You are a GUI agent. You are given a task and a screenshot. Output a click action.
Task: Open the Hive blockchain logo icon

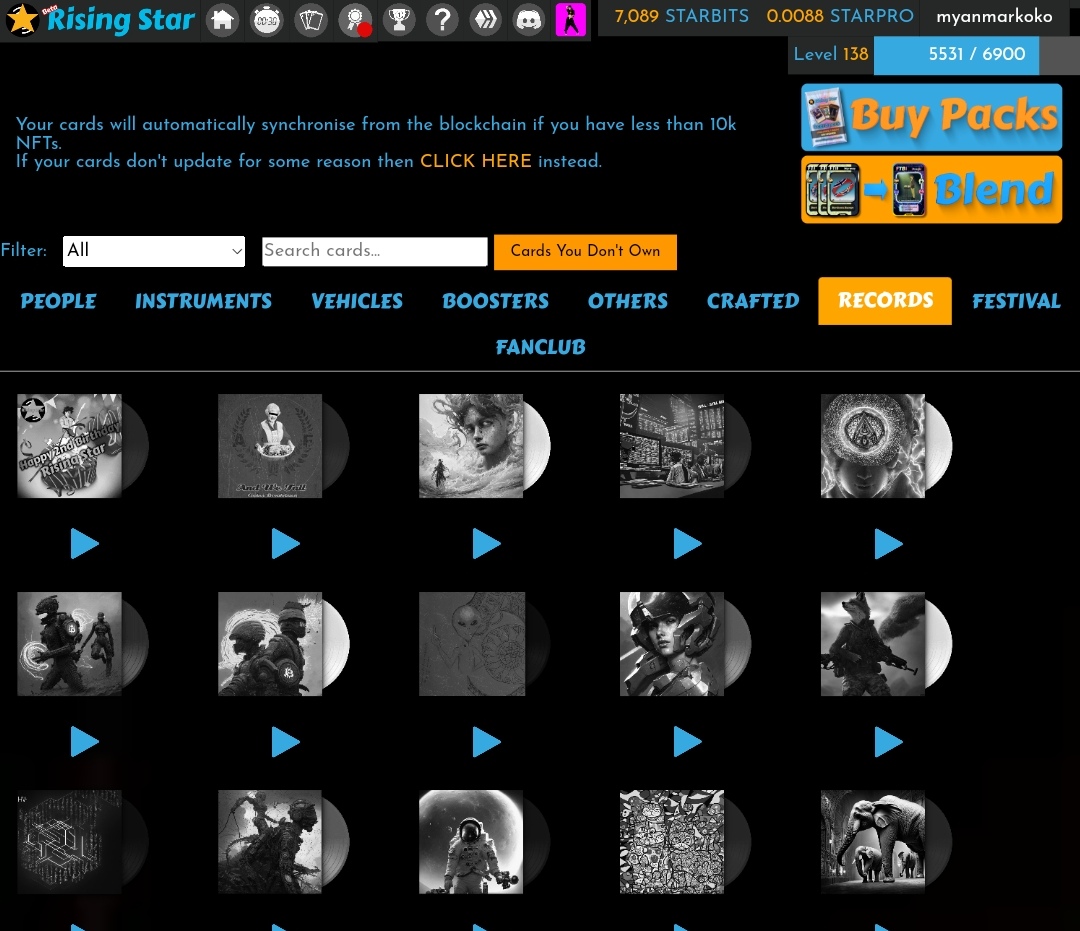pyautogui.click(x=486, y=20)
